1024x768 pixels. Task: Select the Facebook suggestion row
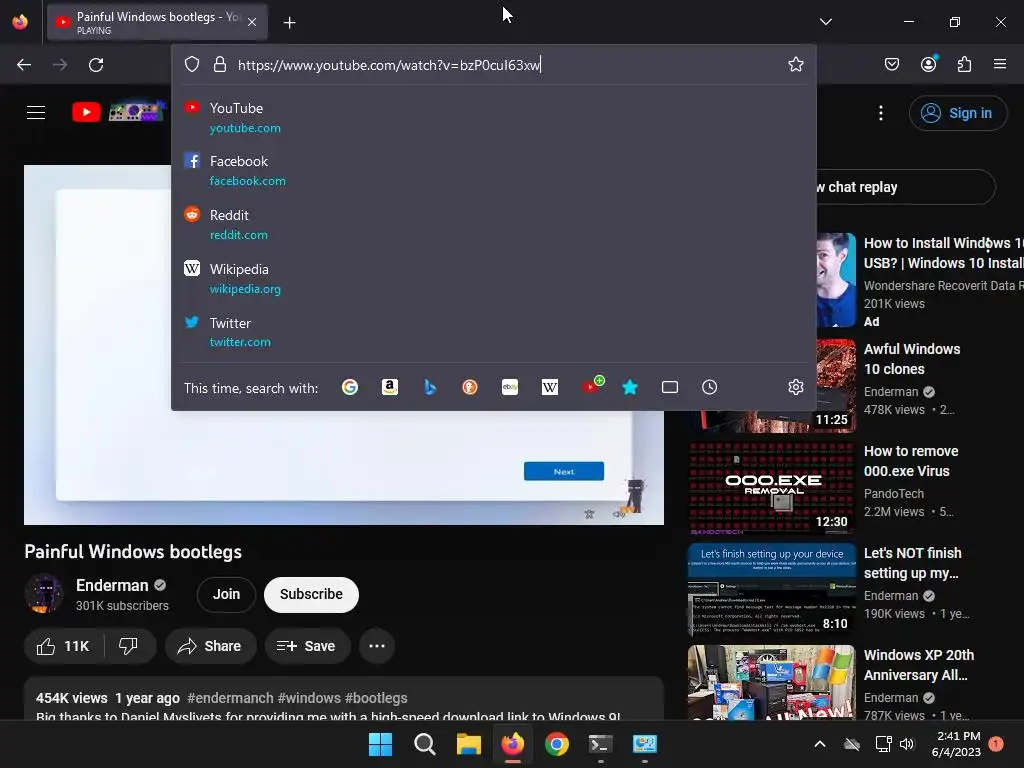point(494,170)
